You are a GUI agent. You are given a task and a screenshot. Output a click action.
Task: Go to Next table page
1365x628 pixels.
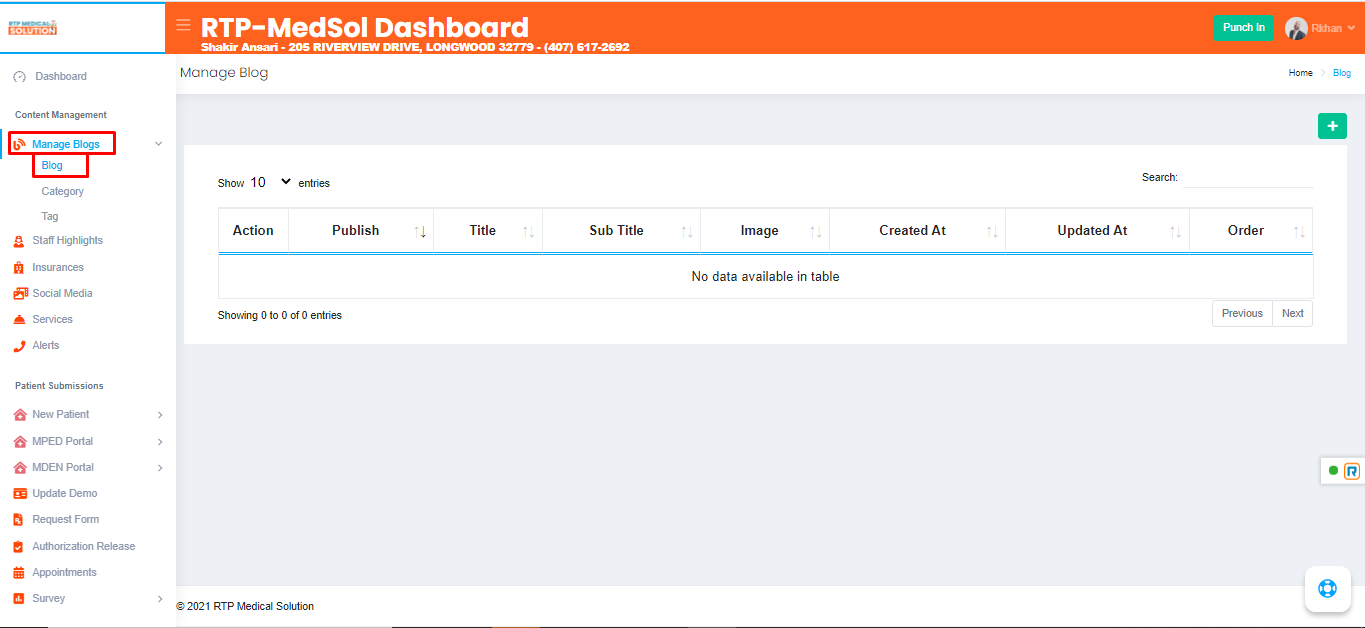(1293, 314)
